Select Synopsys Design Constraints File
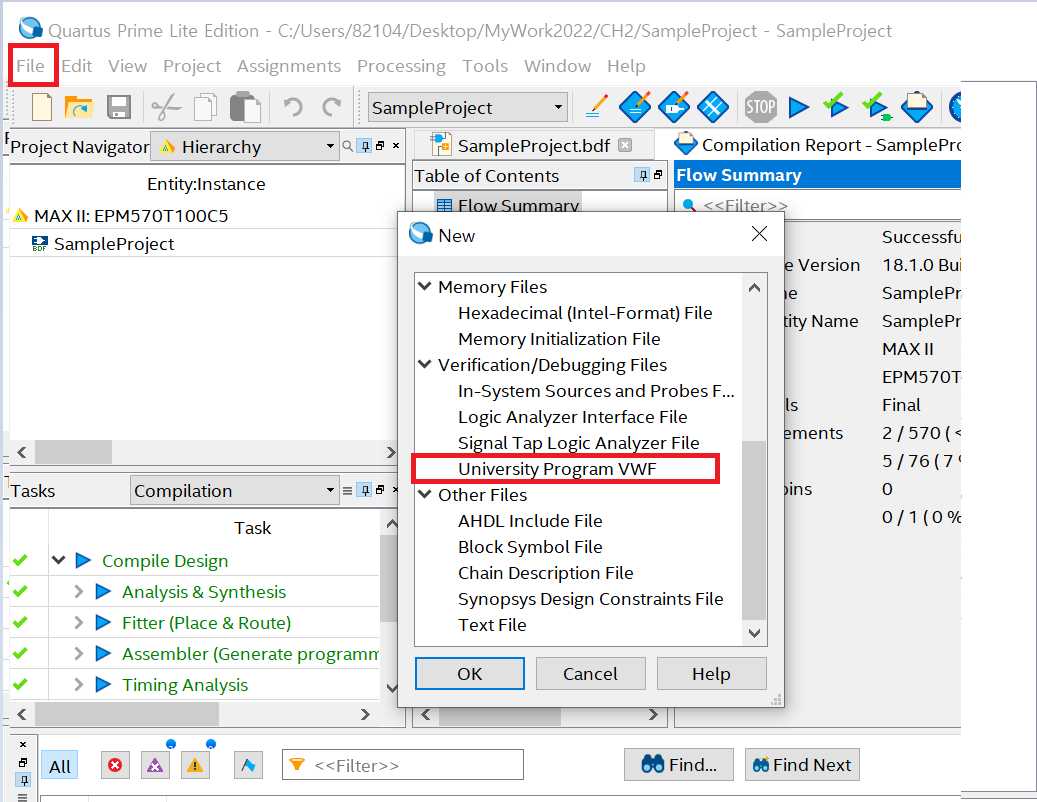This screenshot has height=802, width=1037. 591,599
